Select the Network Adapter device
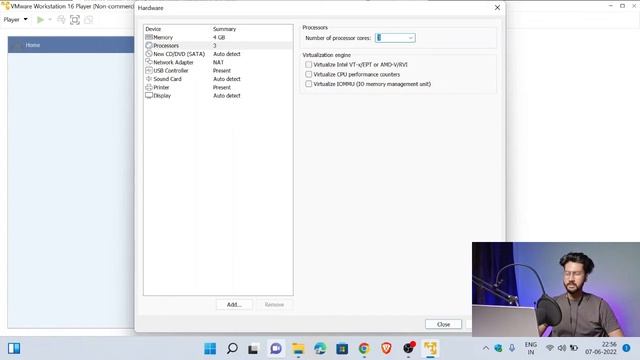640x360 pixels. 218,62
